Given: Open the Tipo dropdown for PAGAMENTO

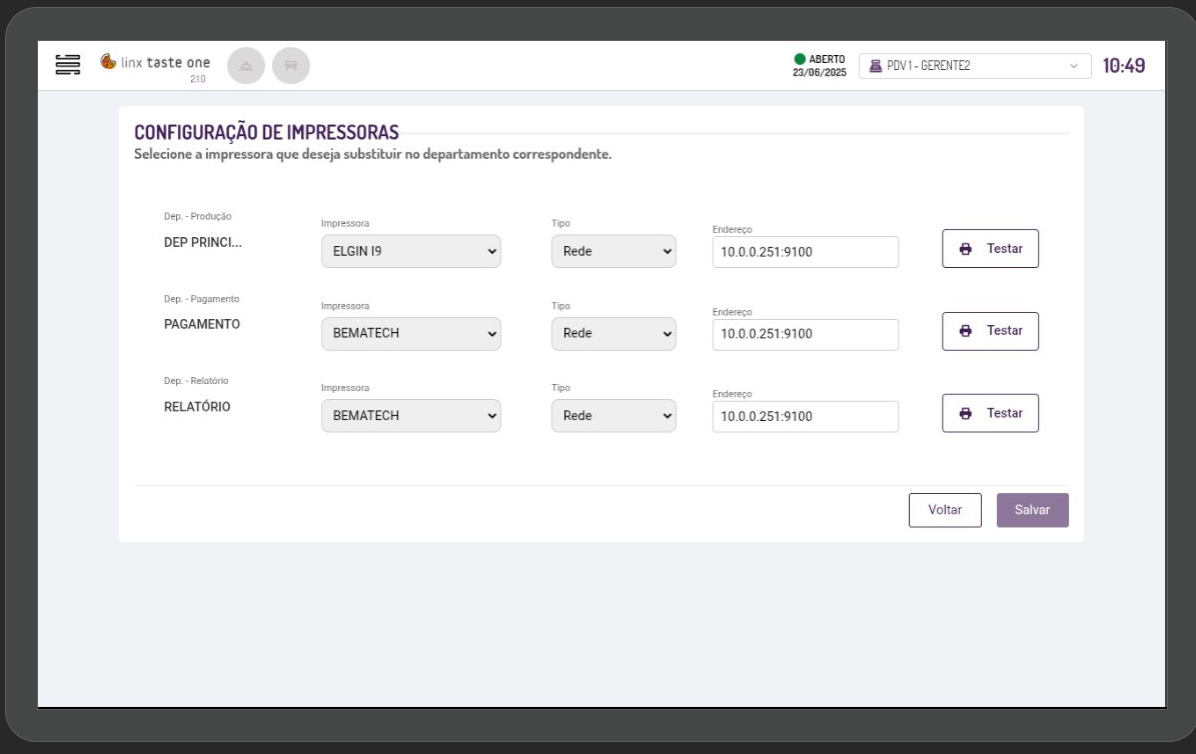Looking at the screenshot, I should click(613, 334).
